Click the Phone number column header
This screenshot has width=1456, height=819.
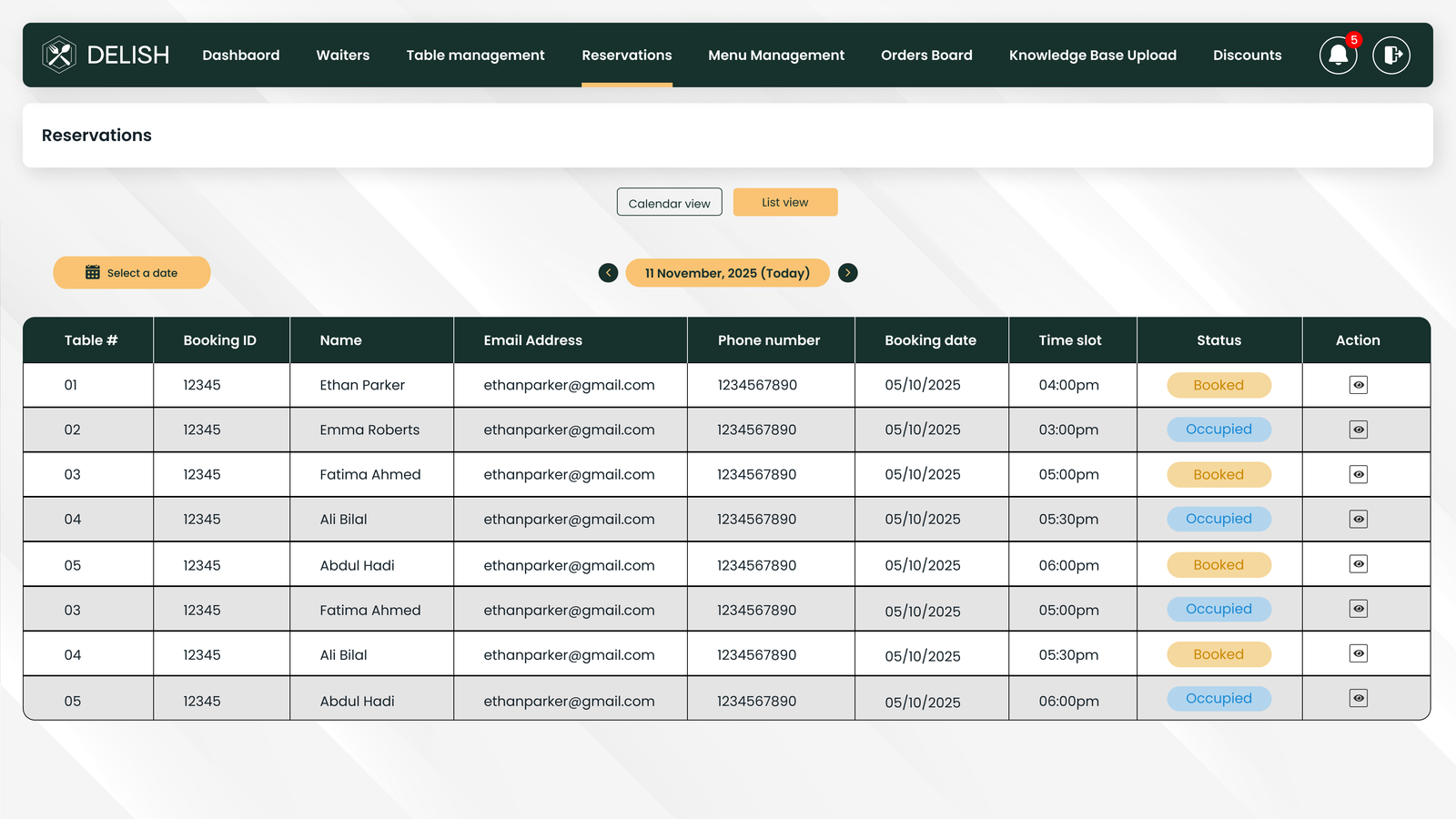click(x=769, y=340)
